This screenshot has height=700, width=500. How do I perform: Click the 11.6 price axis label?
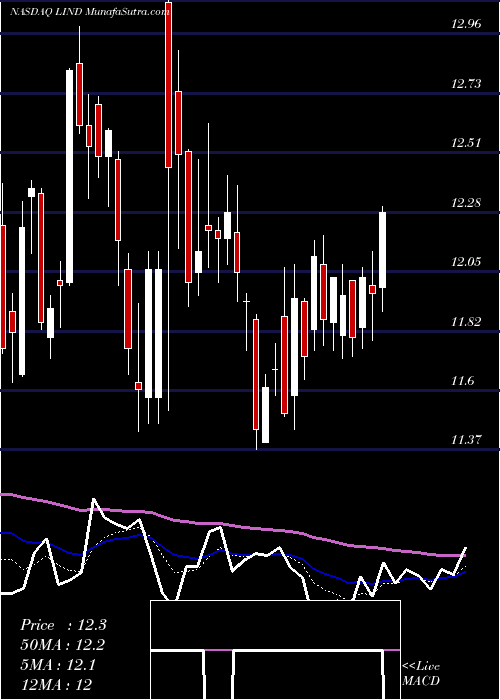[462, 381]
